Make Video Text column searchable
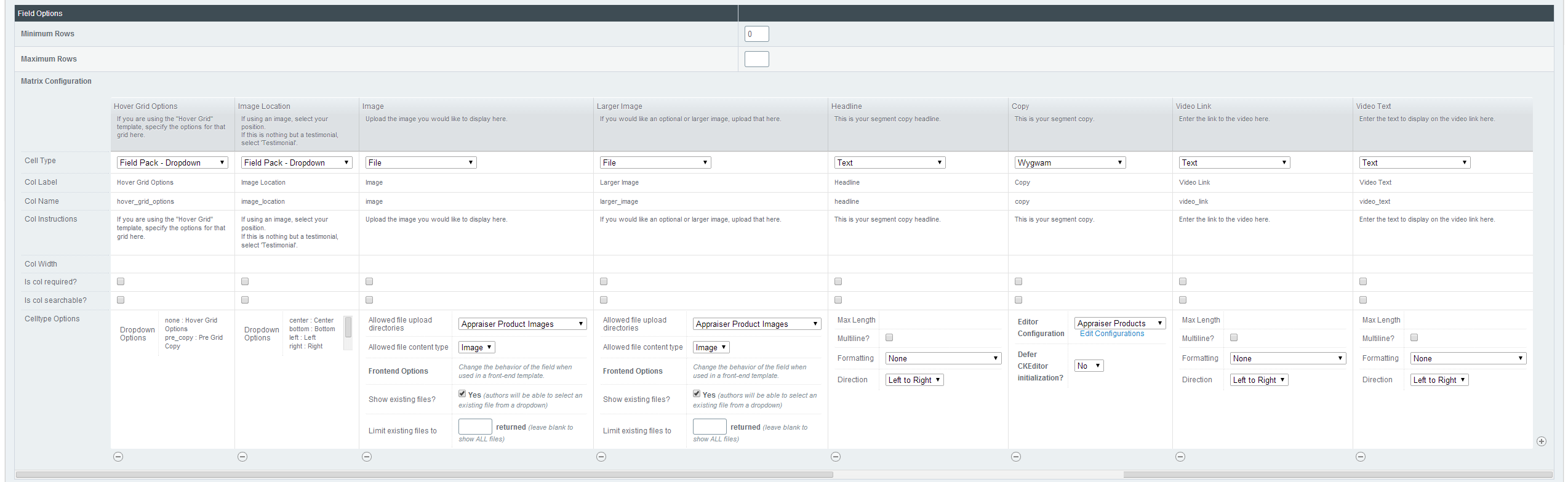Screen dimensions: 1568x482 (x=1363, y=300)
